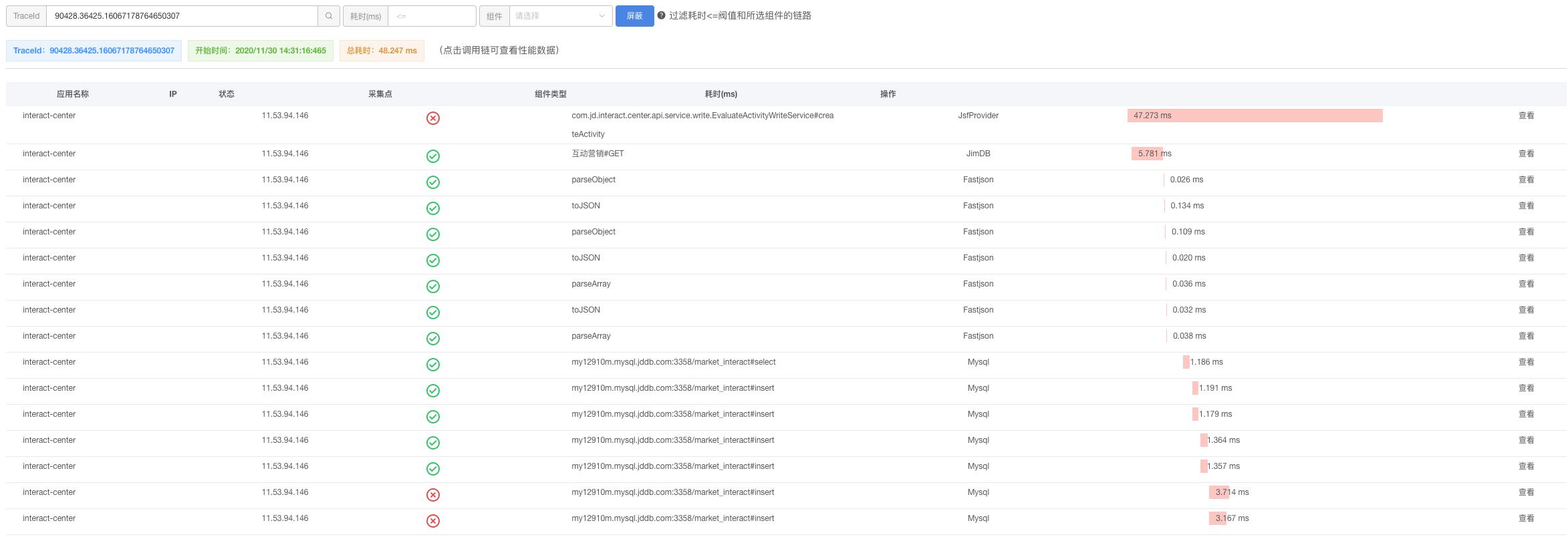This screenshot has width=1568, height=537.
Task: Click the green status icon on the 0.026 ms parseObject row
Action: click(x=433, y=182)
